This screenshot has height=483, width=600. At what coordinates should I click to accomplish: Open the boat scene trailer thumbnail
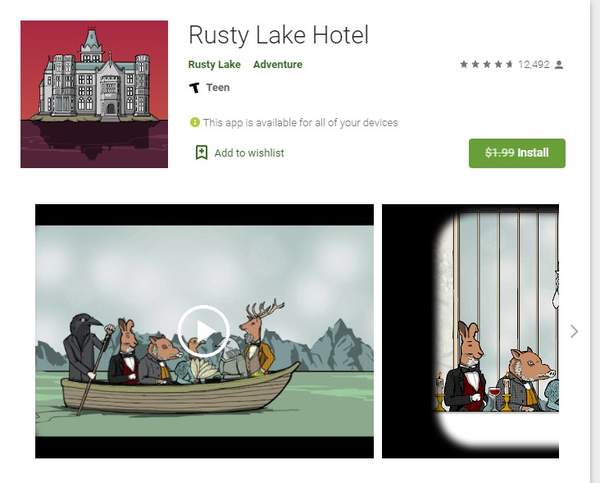coord(204,331)
